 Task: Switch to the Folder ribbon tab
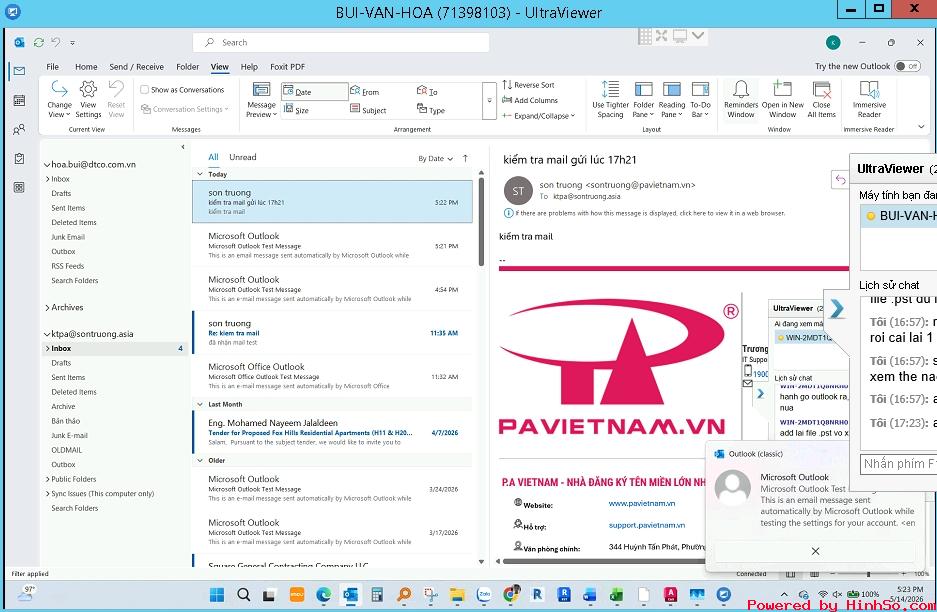coord(188,67)
